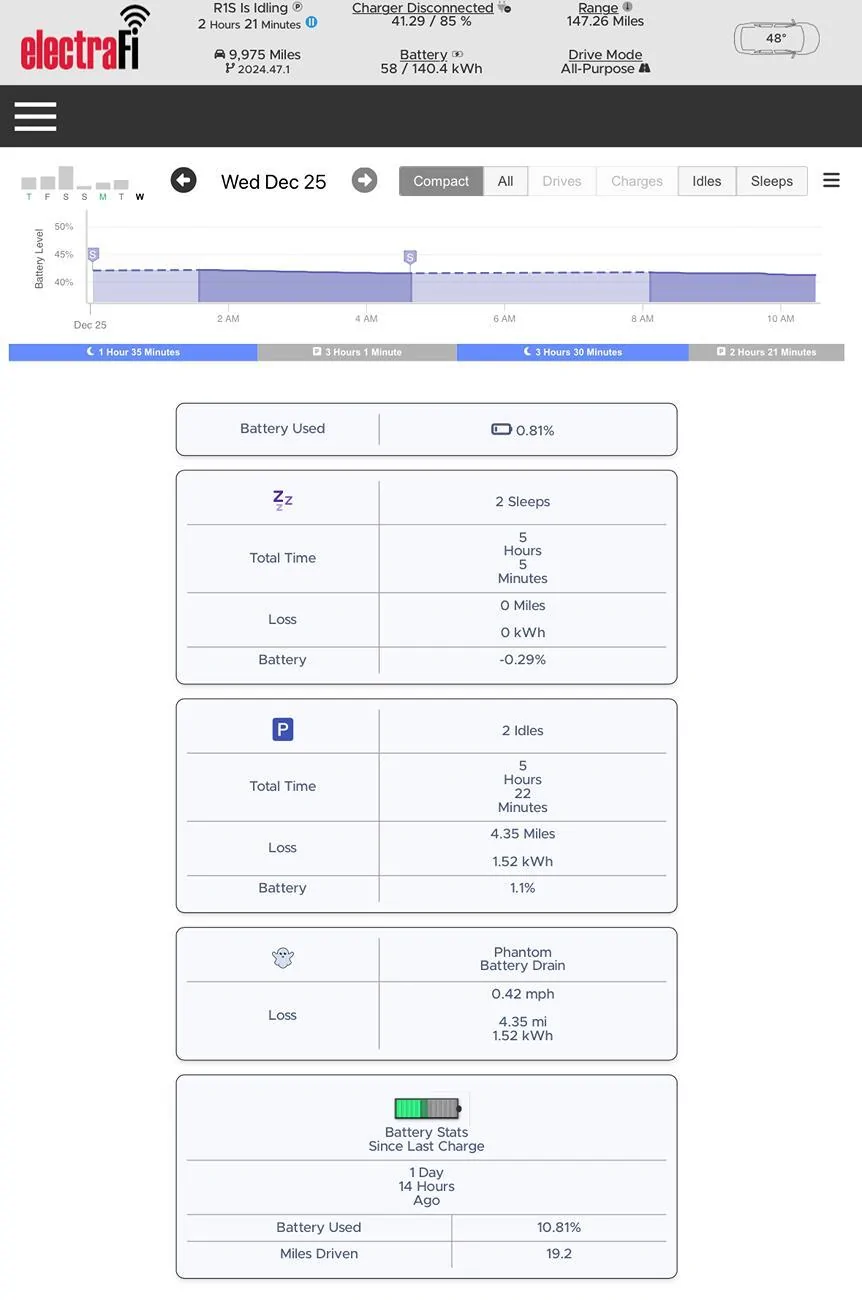Viewport: 862px width, 1300px height.
Task: Open the Charger Disconnected link
Action: [x=423, y=8]
